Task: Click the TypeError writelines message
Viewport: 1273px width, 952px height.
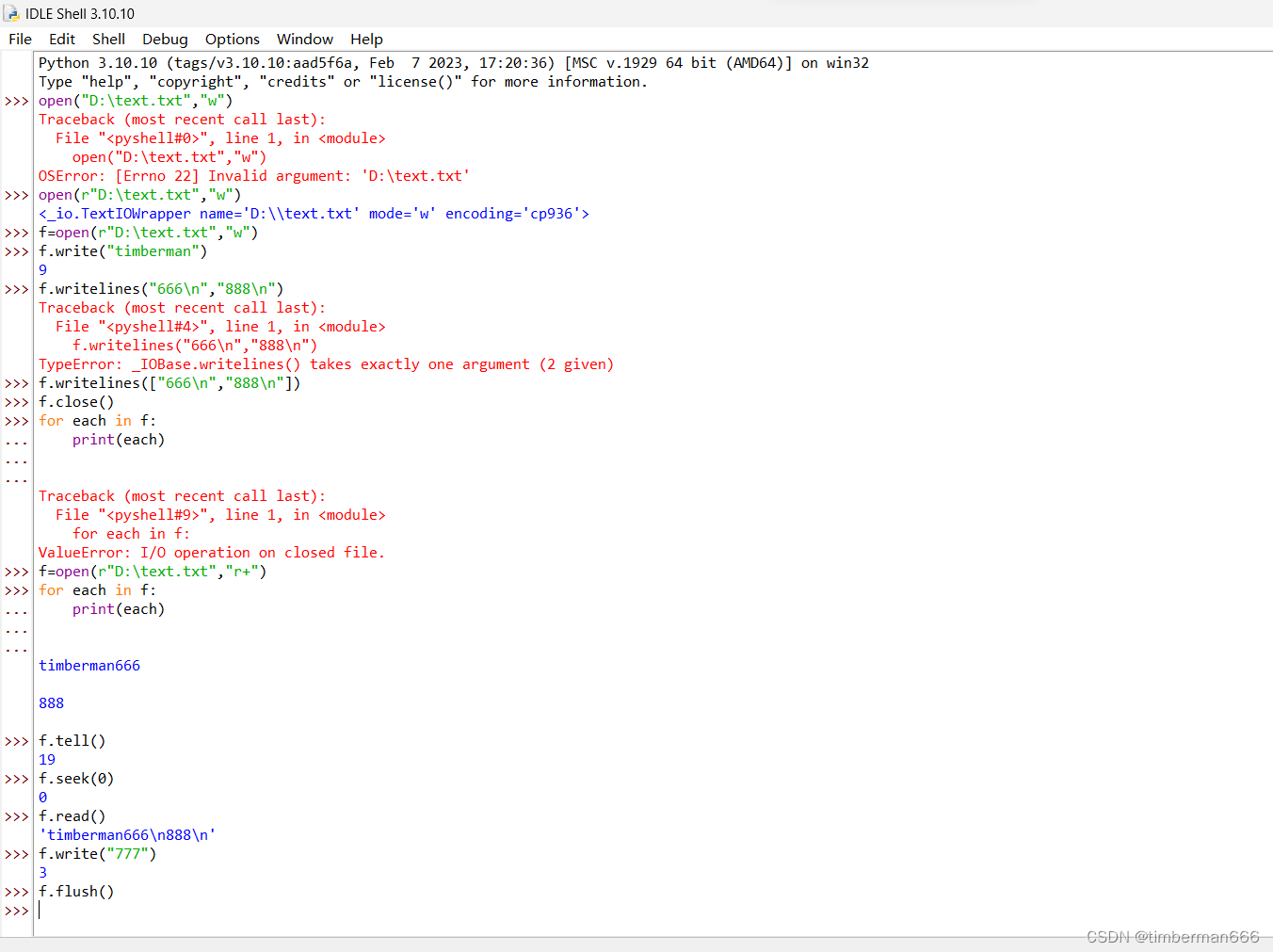Action: point(327,363)
